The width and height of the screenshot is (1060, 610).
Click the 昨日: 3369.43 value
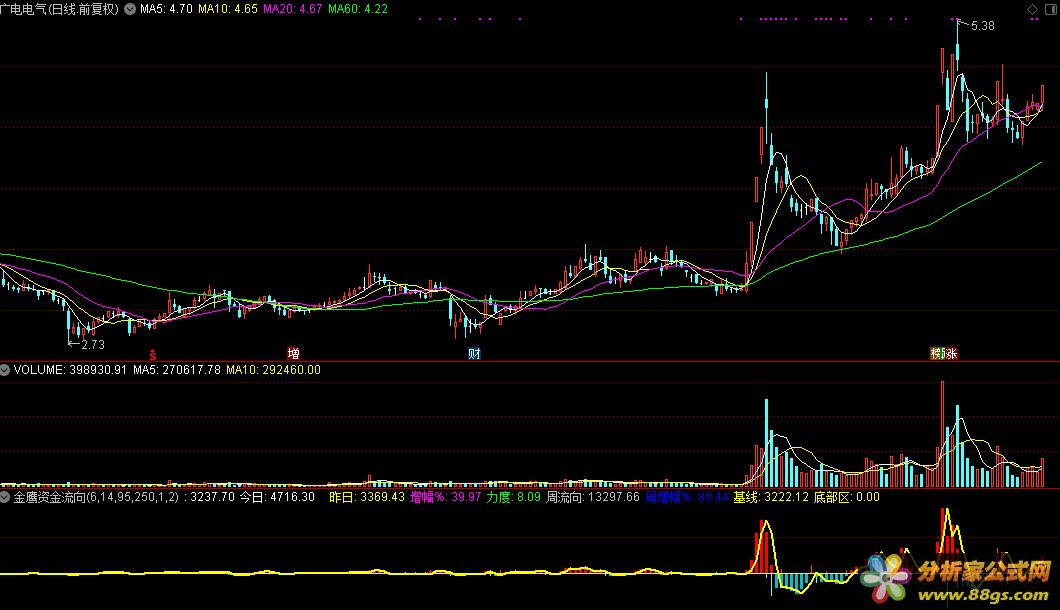coord(367,497)
